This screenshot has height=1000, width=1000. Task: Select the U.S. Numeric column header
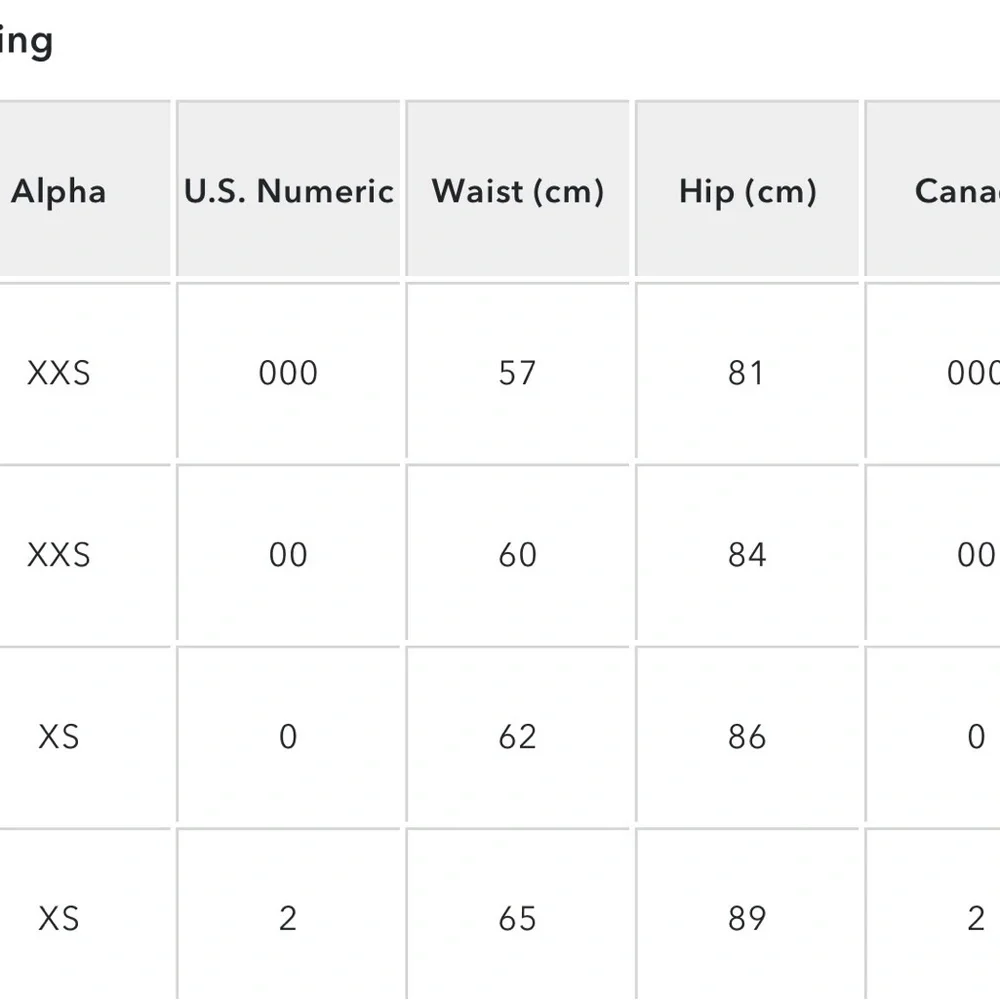(x=288, y=189)
